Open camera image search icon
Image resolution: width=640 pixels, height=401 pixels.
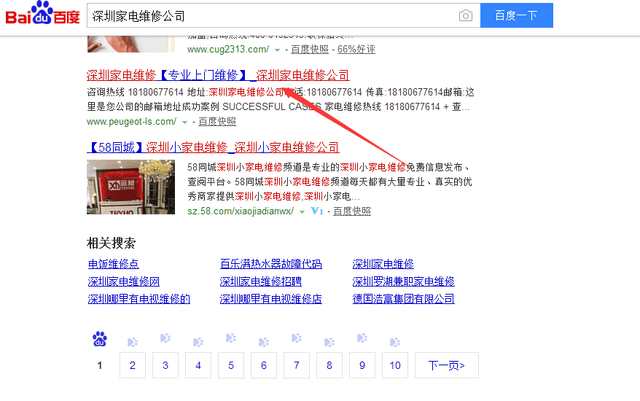tap(465, 16)
